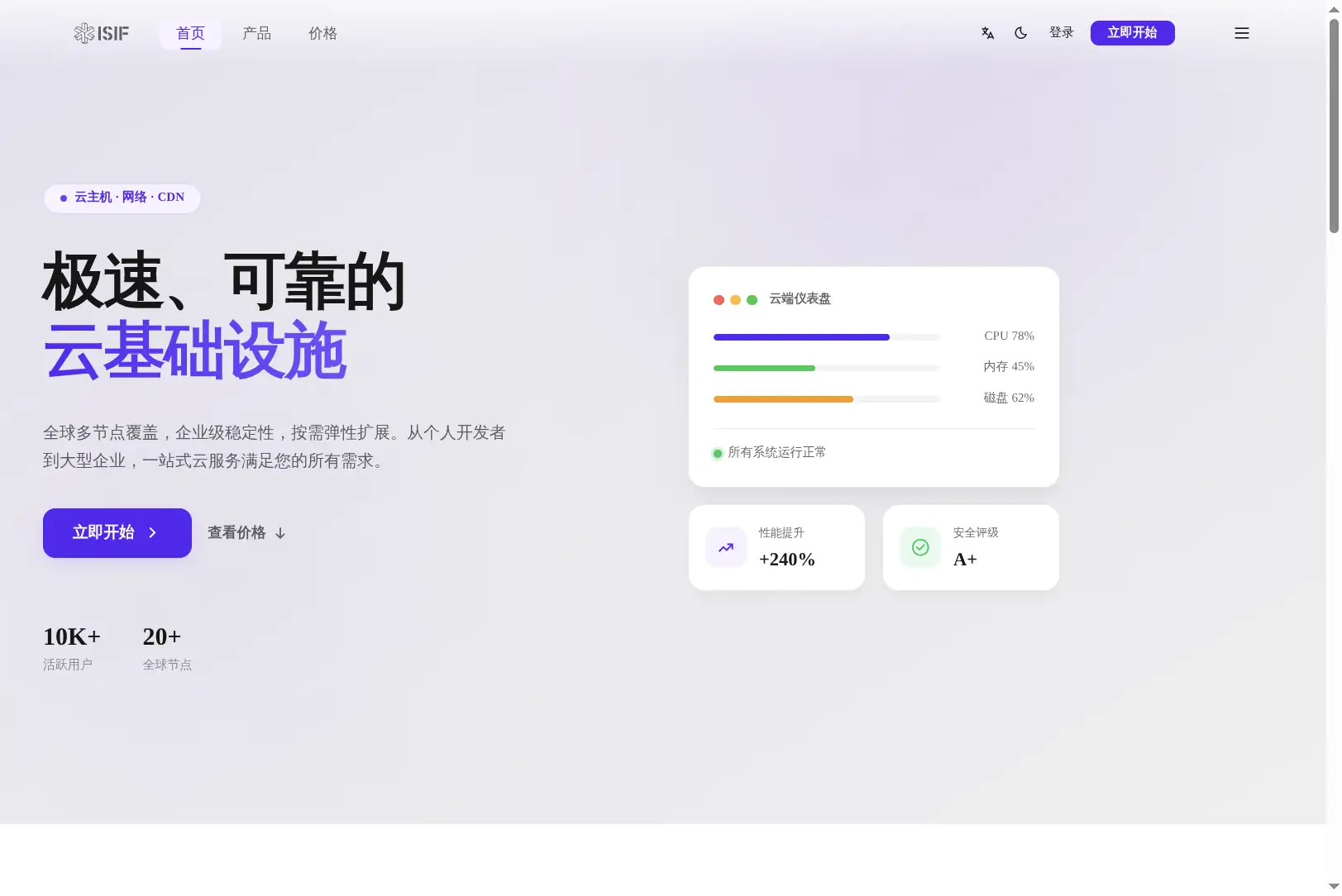Click the orange 磁盘 usage bar
This screenshot has width=1342, height=896.
coord(783,399)
